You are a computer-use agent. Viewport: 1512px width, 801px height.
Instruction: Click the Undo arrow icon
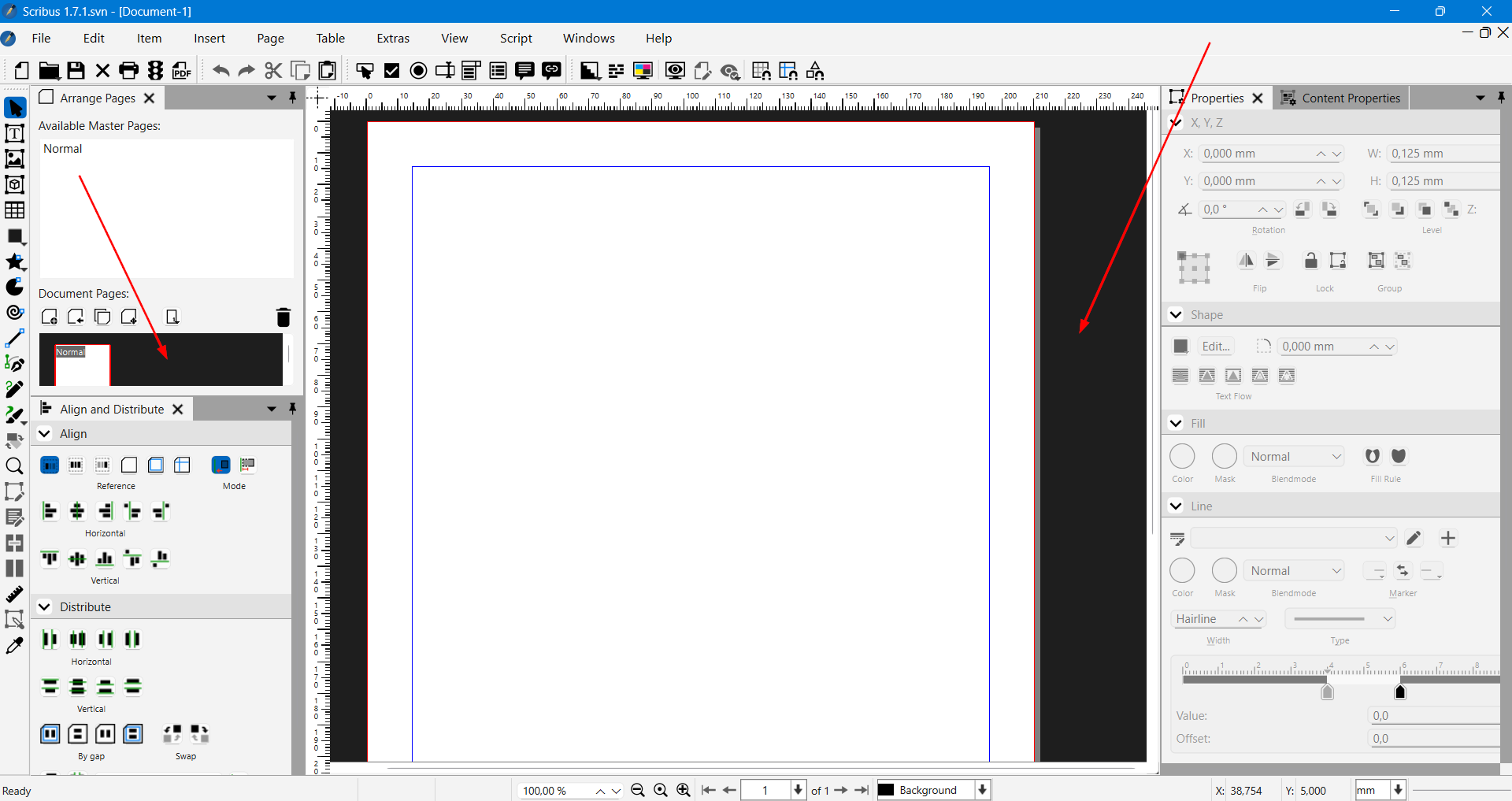220,71
